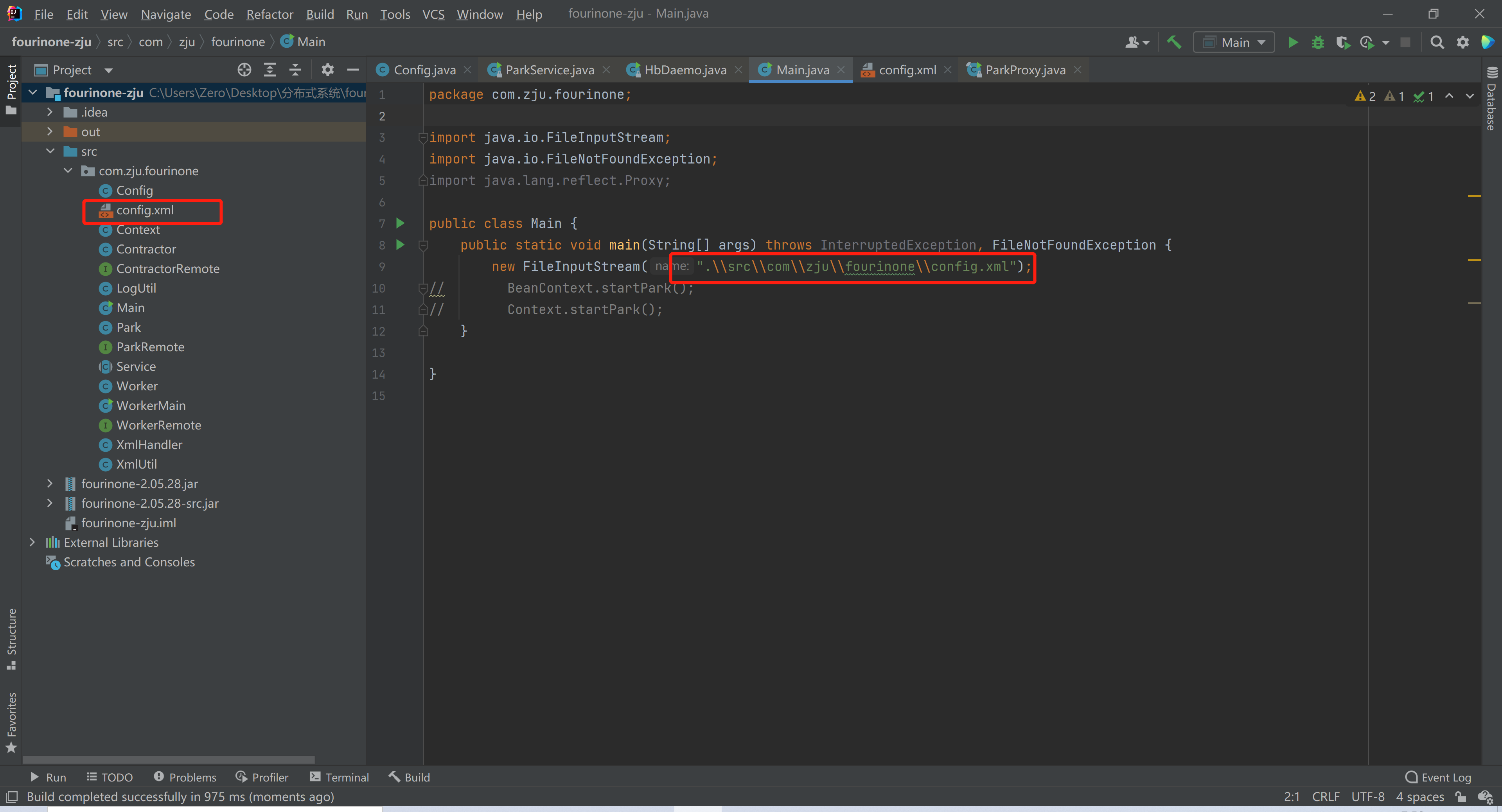Open Search Everywhere magnifier icon
Viewport: 1502px width, 812px height.
click(1437, 43)
